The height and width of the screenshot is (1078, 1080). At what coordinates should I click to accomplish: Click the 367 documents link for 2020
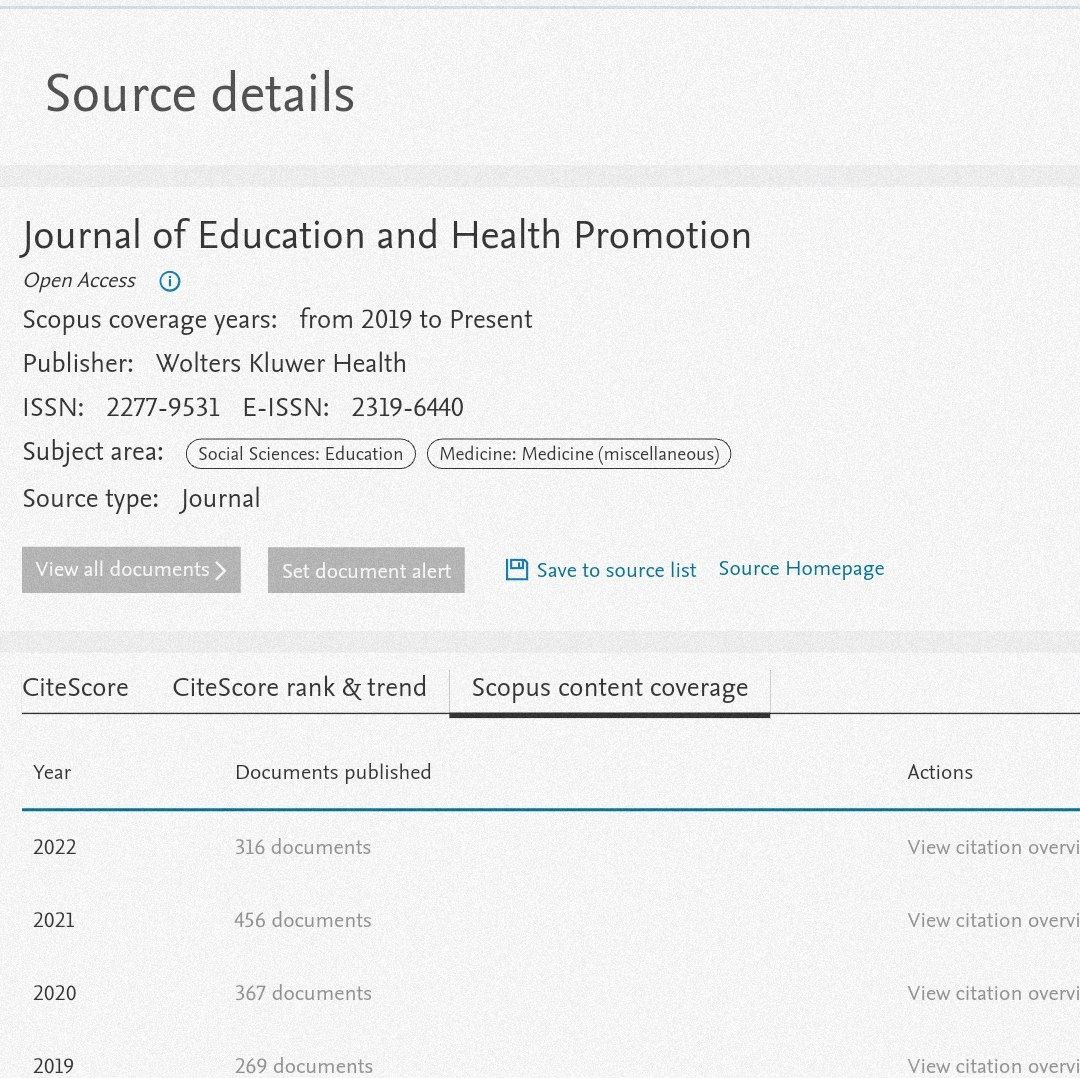302,993
